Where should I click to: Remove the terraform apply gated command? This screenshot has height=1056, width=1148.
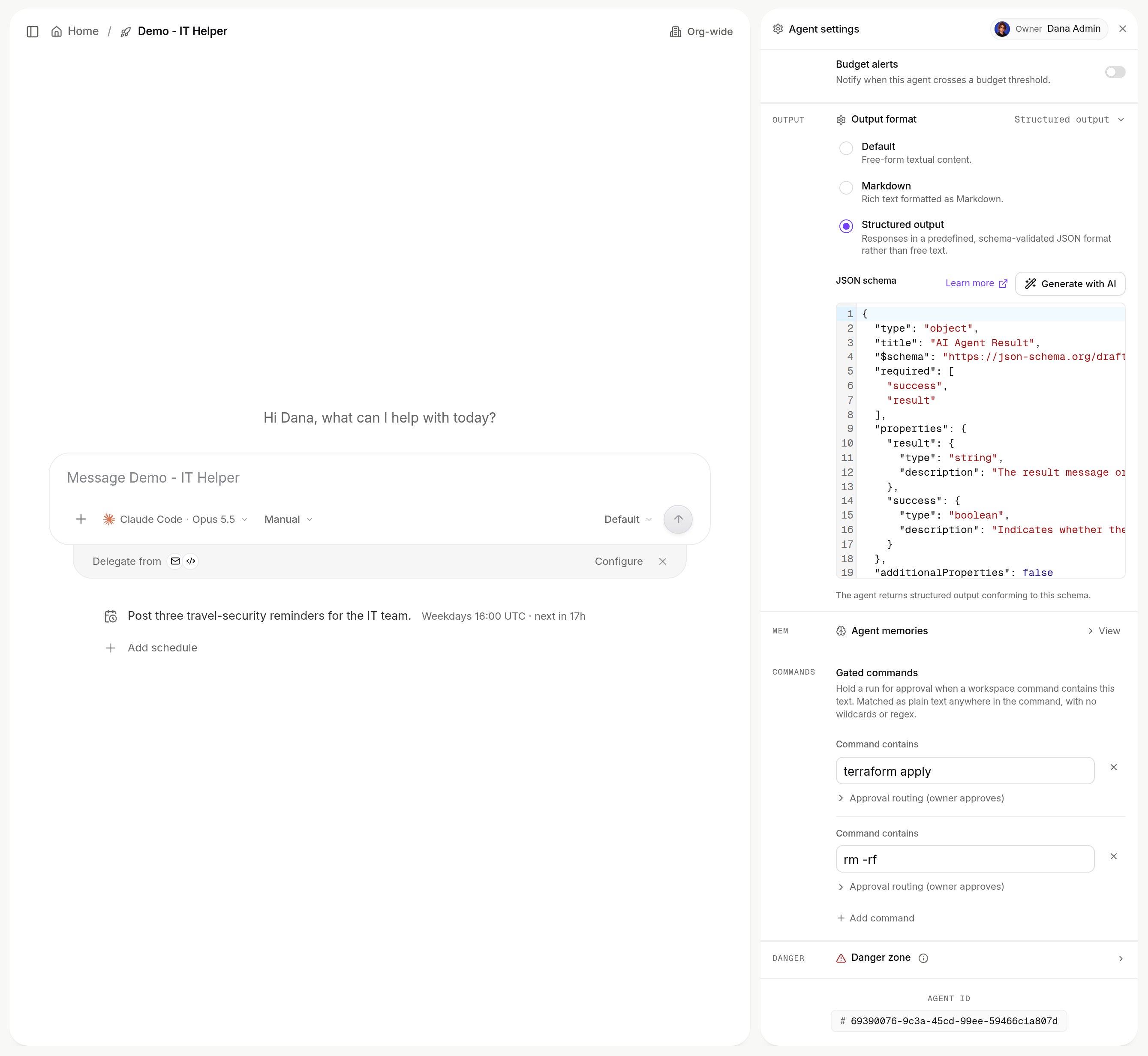pos(1113,767)
